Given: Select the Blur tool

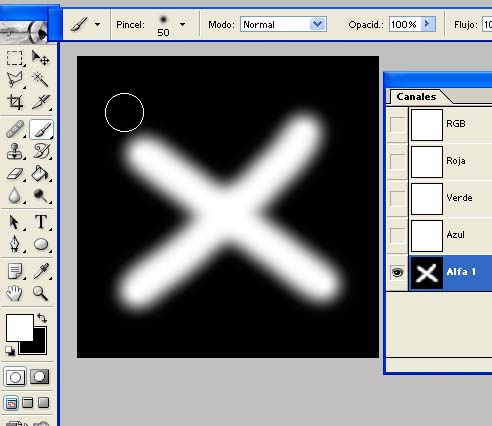Looking at the screenshot, I should coord(14,195).
